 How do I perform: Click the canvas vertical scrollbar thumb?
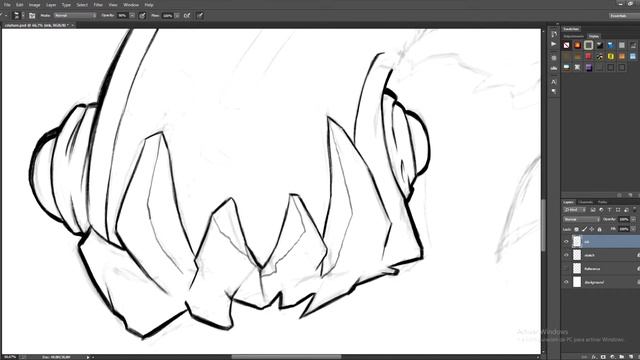543,225
